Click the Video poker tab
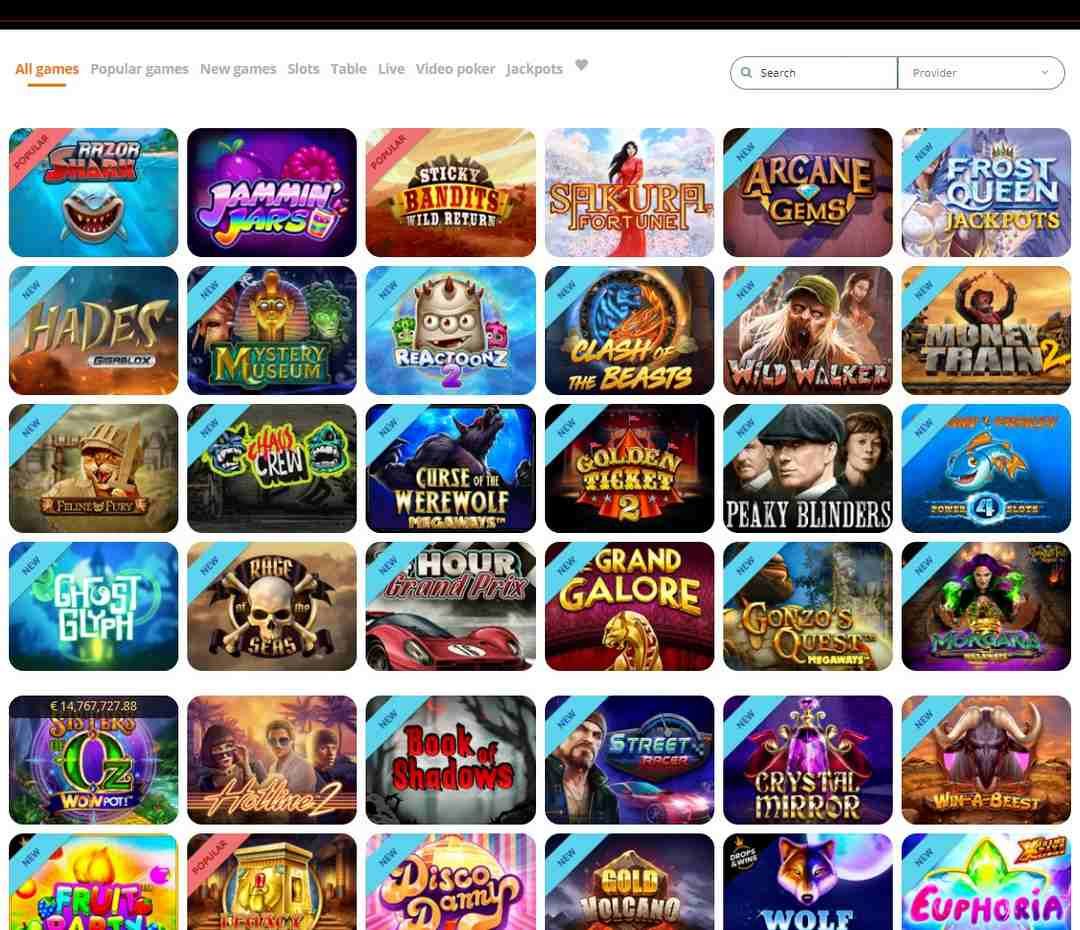1080x930 pixels. (455, 69)
